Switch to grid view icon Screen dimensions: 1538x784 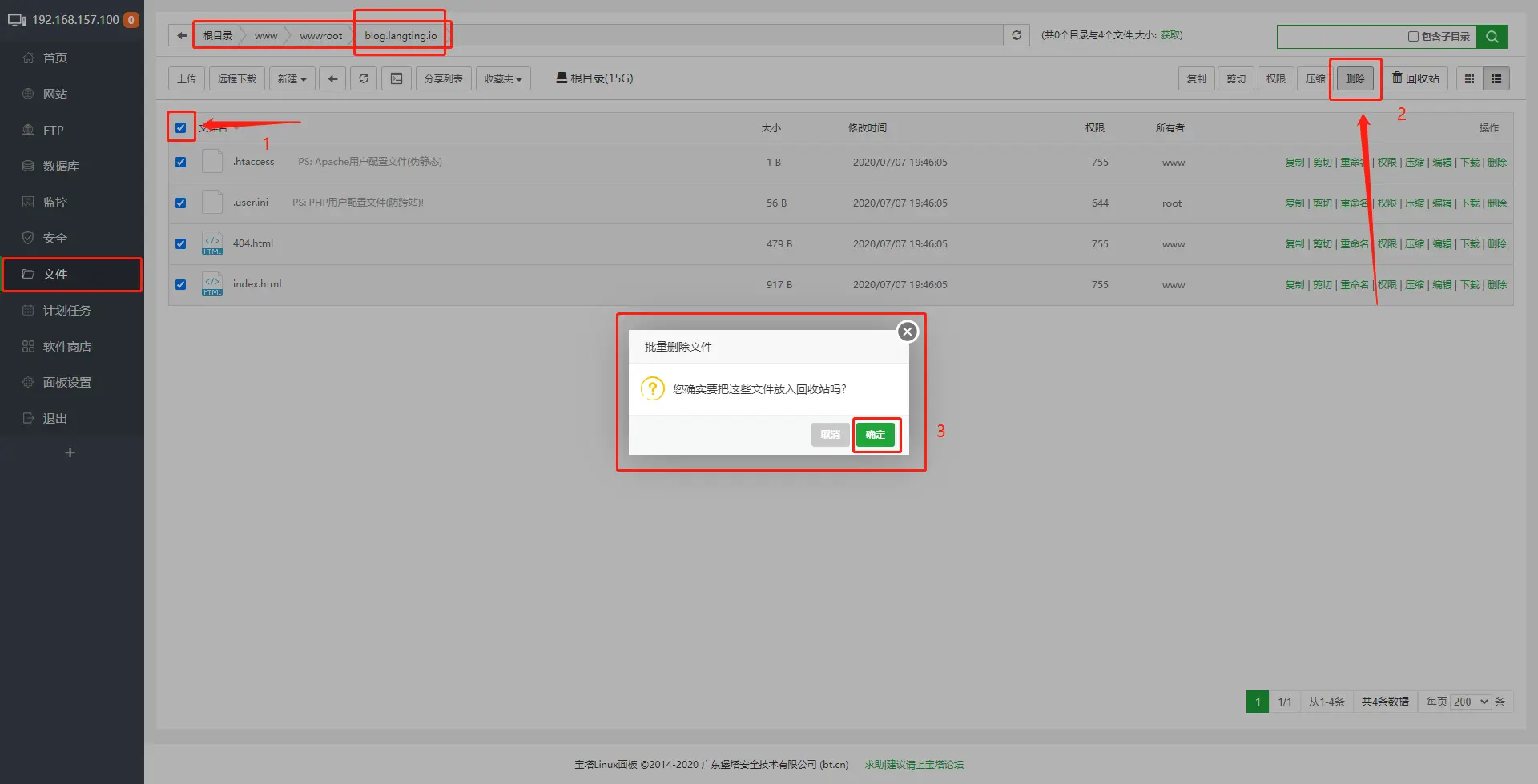[x=1469, y=78]
